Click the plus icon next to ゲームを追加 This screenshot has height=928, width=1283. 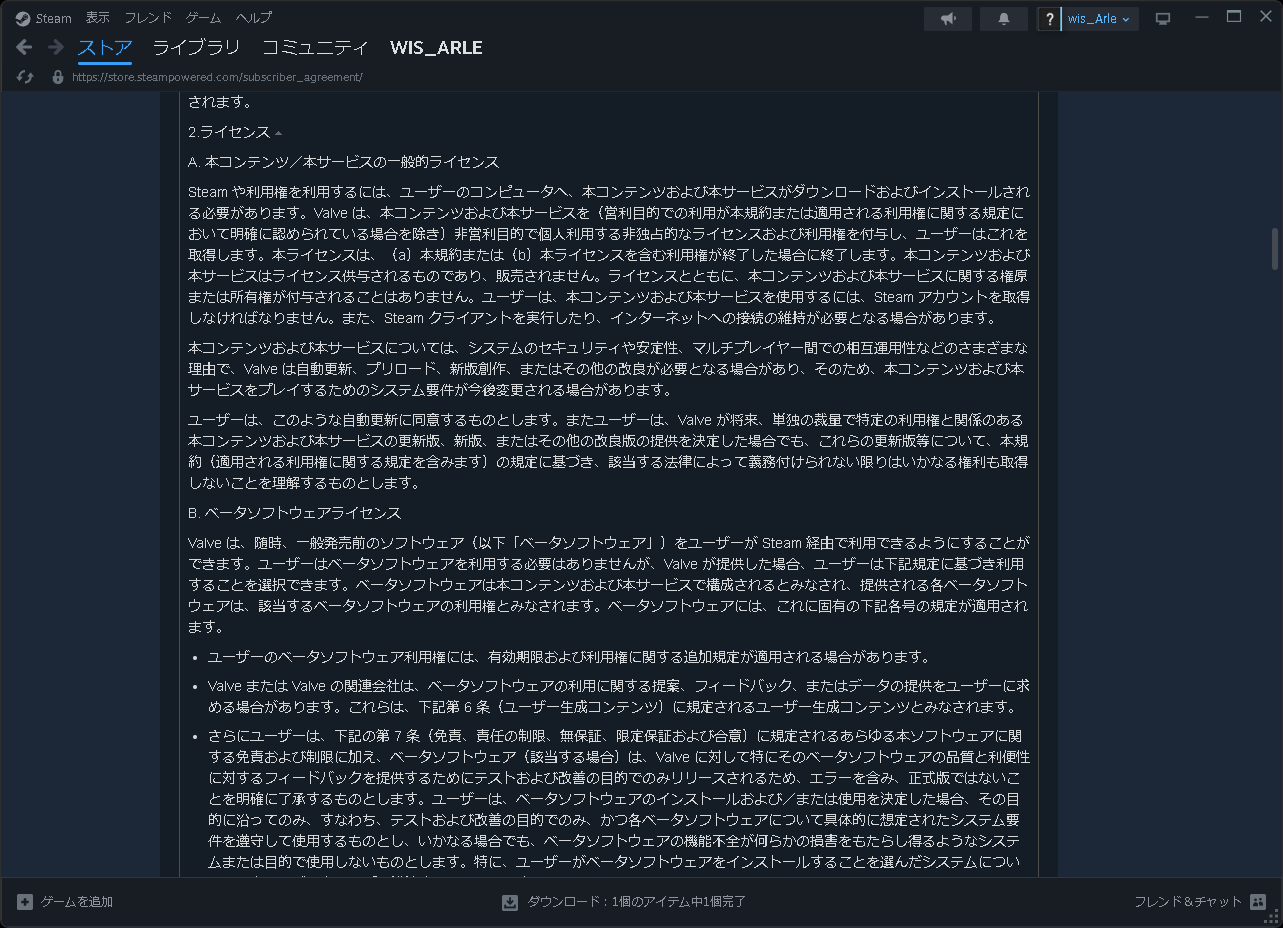coord(27,901)
